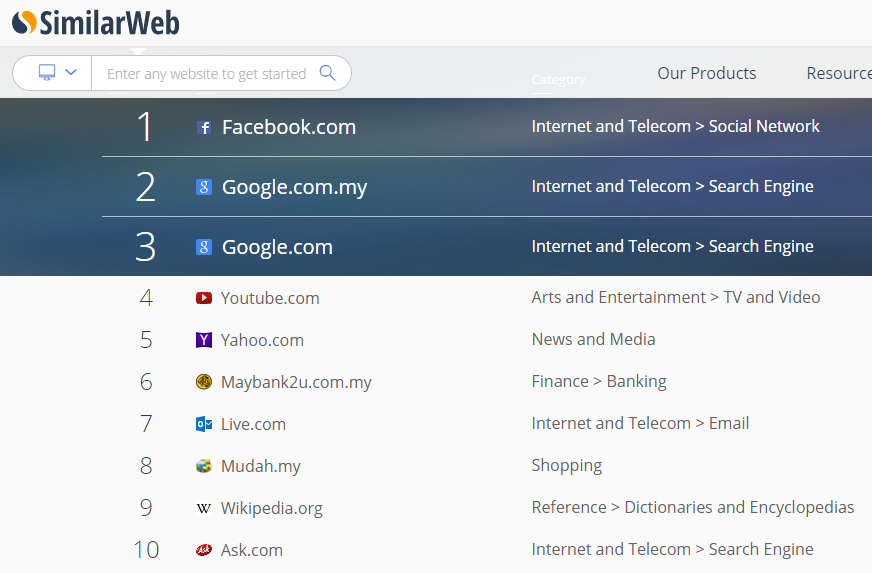
Task: Select Search Engine category in Google.com row
Action: 672,246
